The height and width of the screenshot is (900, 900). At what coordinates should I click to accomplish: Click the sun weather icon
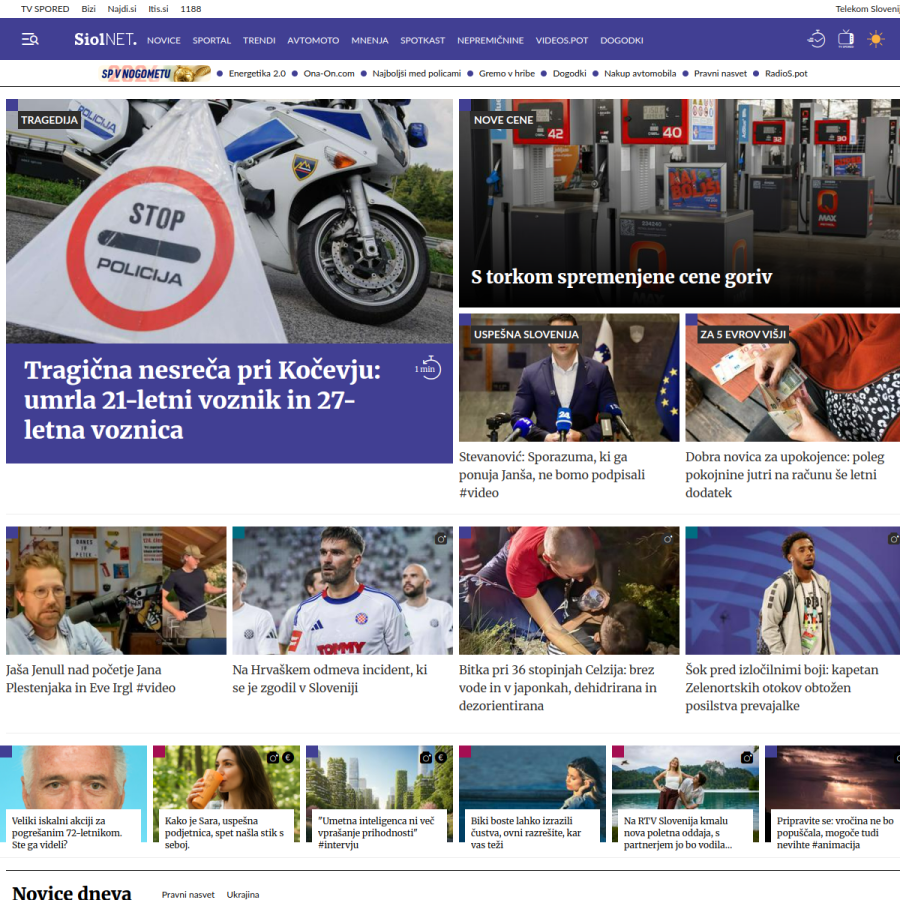click(x=875, y=40)
